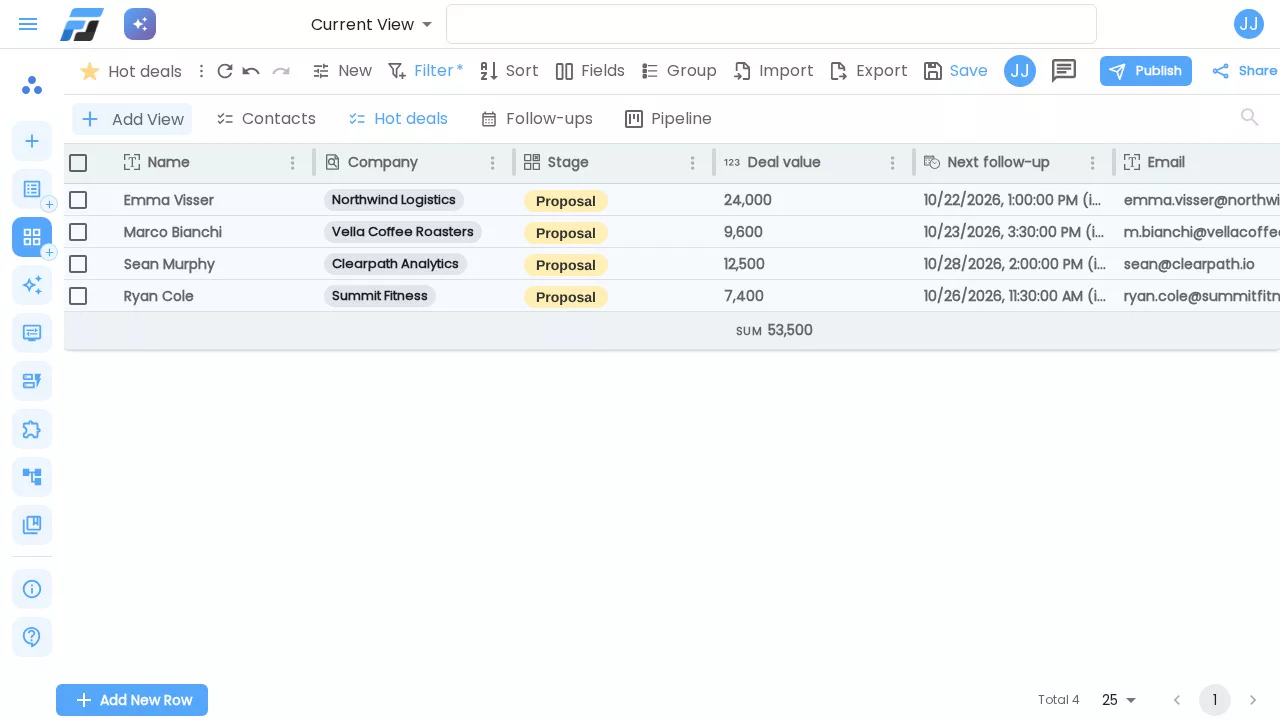Select the Hot deals view tab
The height and width of the screenshot is (720, 1280).
tap(398, 119)
